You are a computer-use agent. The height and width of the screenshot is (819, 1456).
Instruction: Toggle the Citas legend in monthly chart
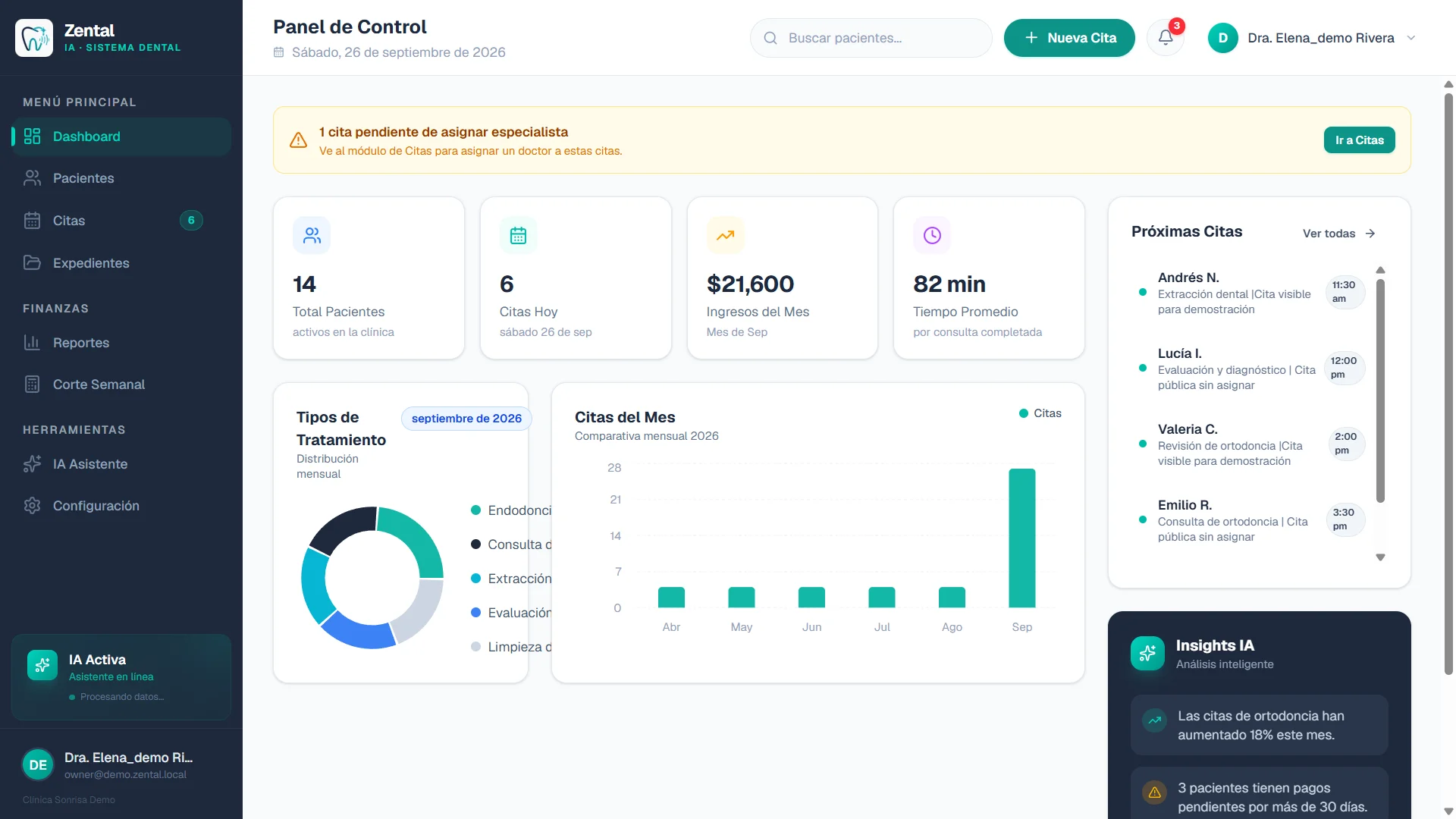[1040, 413]
